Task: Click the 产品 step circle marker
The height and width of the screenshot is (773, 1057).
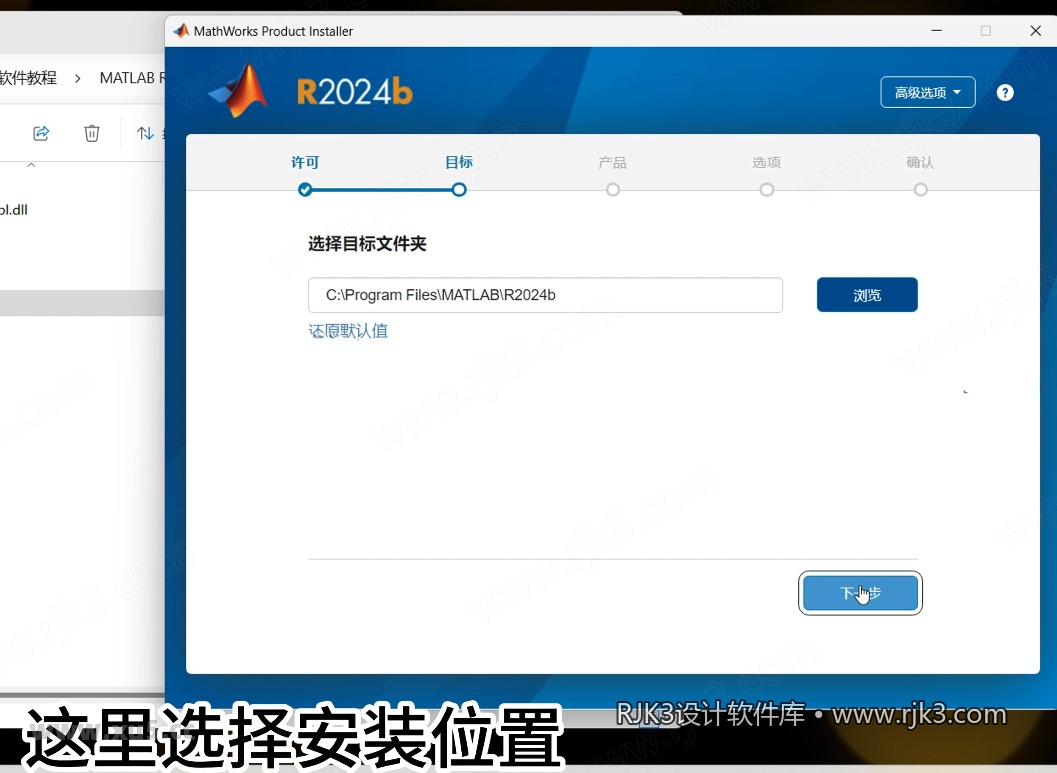Action: pyautogui.click(x=613, y=189)
